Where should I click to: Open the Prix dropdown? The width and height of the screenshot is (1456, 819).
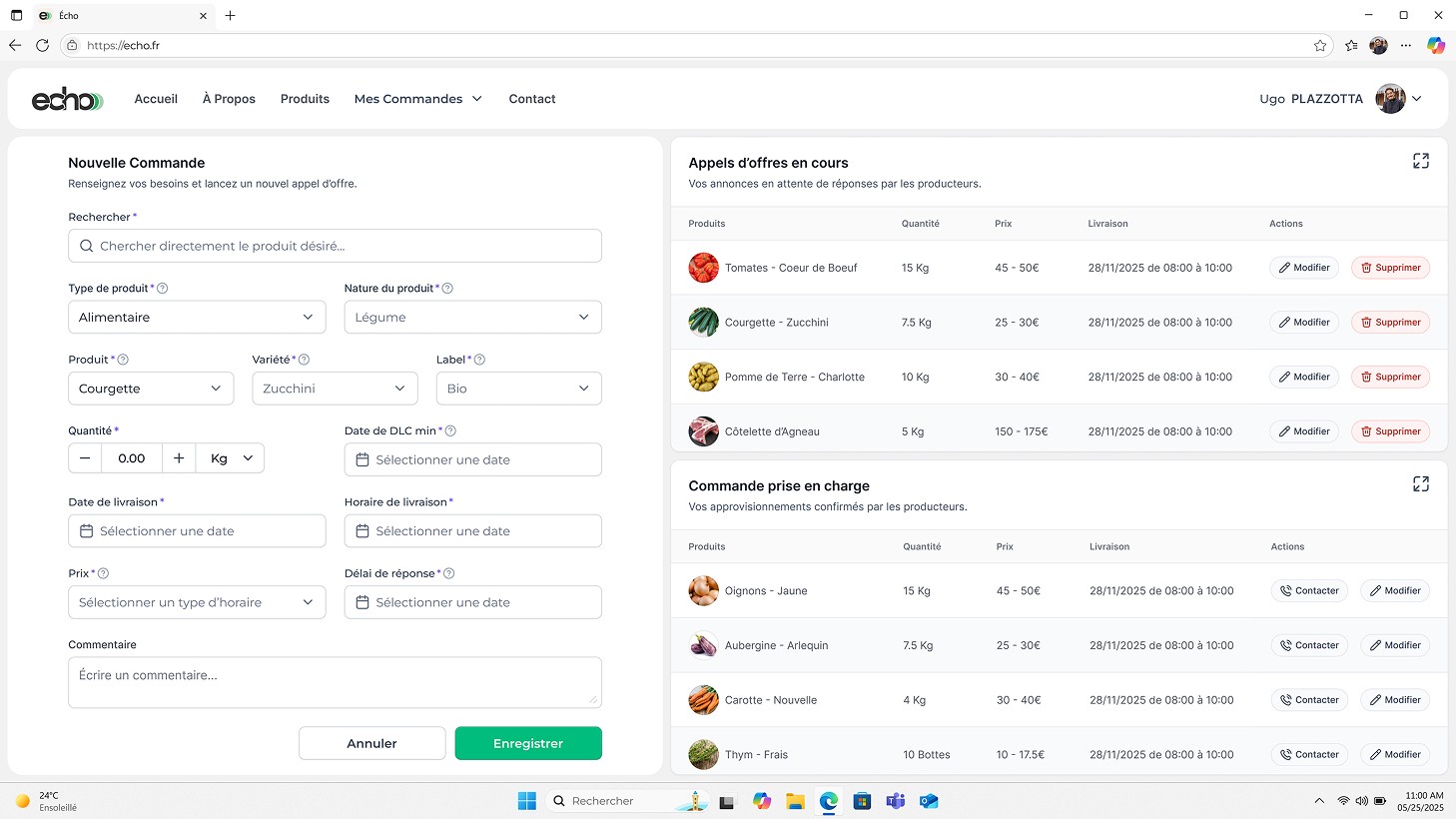click(x=197, y=602)
